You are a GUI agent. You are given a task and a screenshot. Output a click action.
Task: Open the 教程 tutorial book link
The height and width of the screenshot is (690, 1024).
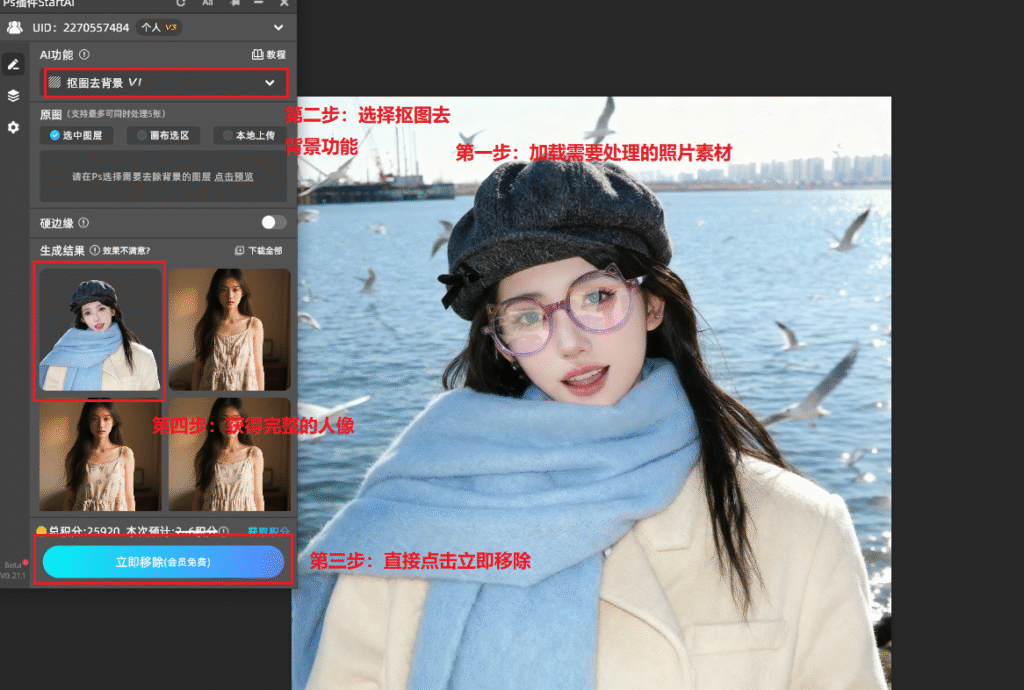(x=268, y=55)
